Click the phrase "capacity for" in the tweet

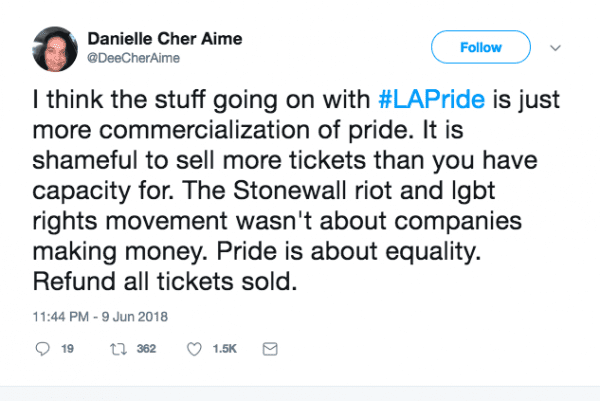[x=103, y=191]
